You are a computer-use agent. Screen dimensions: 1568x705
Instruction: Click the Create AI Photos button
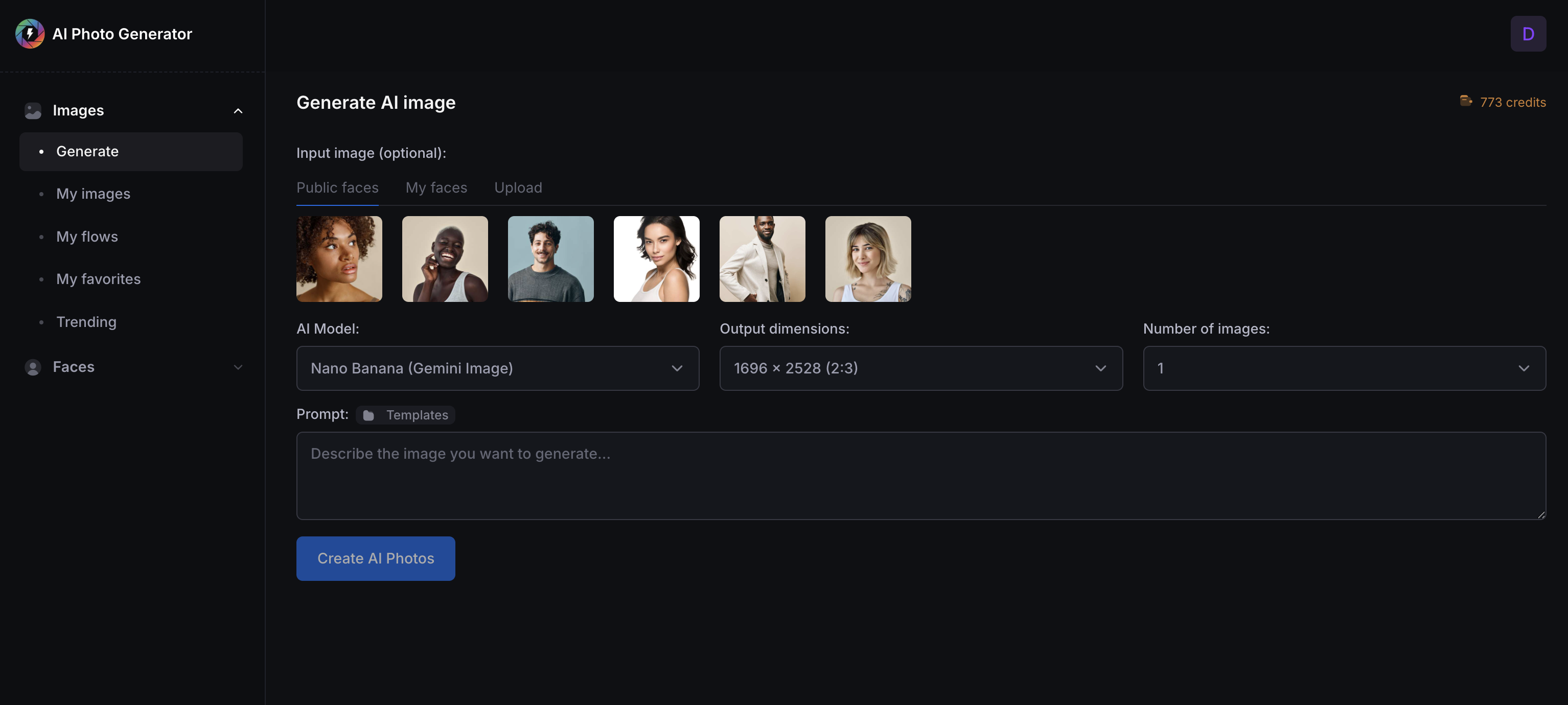(376, 558)
